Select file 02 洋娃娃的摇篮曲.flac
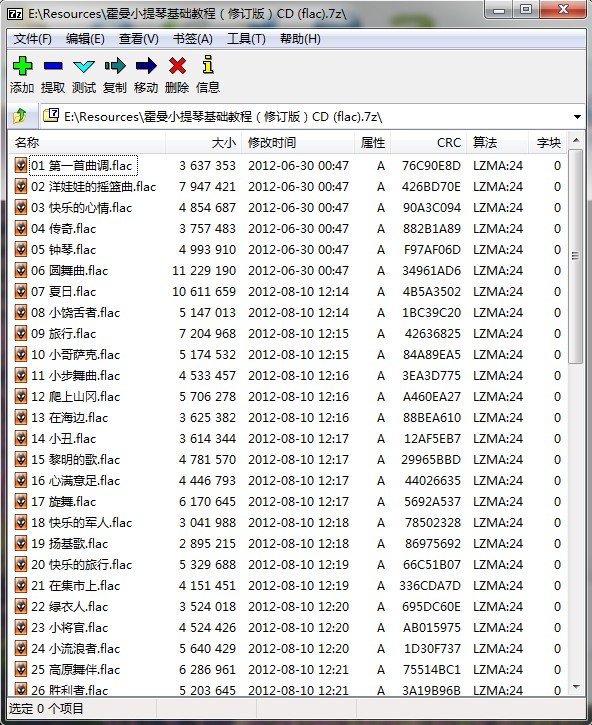Viewport: 592px width, 725px height. (x=93, y=187)
